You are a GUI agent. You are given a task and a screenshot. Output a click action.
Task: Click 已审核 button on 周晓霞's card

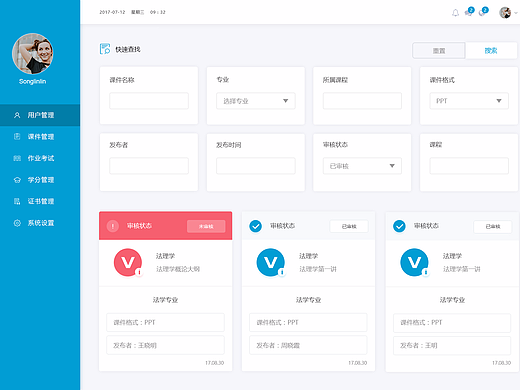point(349,226)
